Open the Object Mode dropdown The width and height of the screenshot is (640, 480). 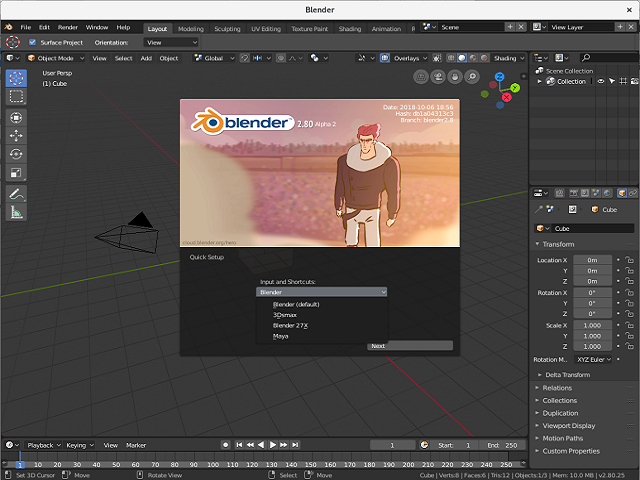(x=52, y=58)
